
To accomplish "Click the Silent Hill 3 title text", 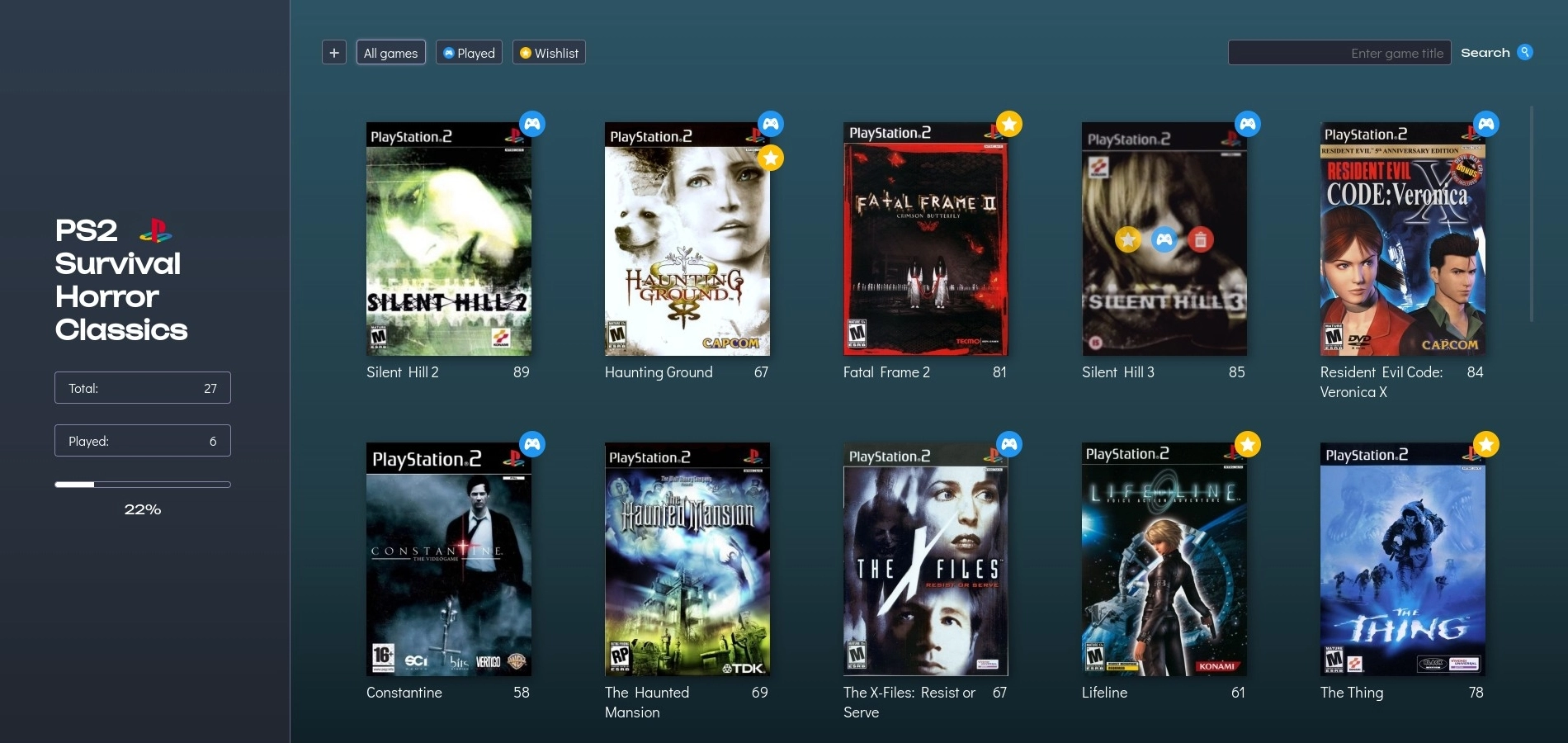I will [x=1118, y=372].
